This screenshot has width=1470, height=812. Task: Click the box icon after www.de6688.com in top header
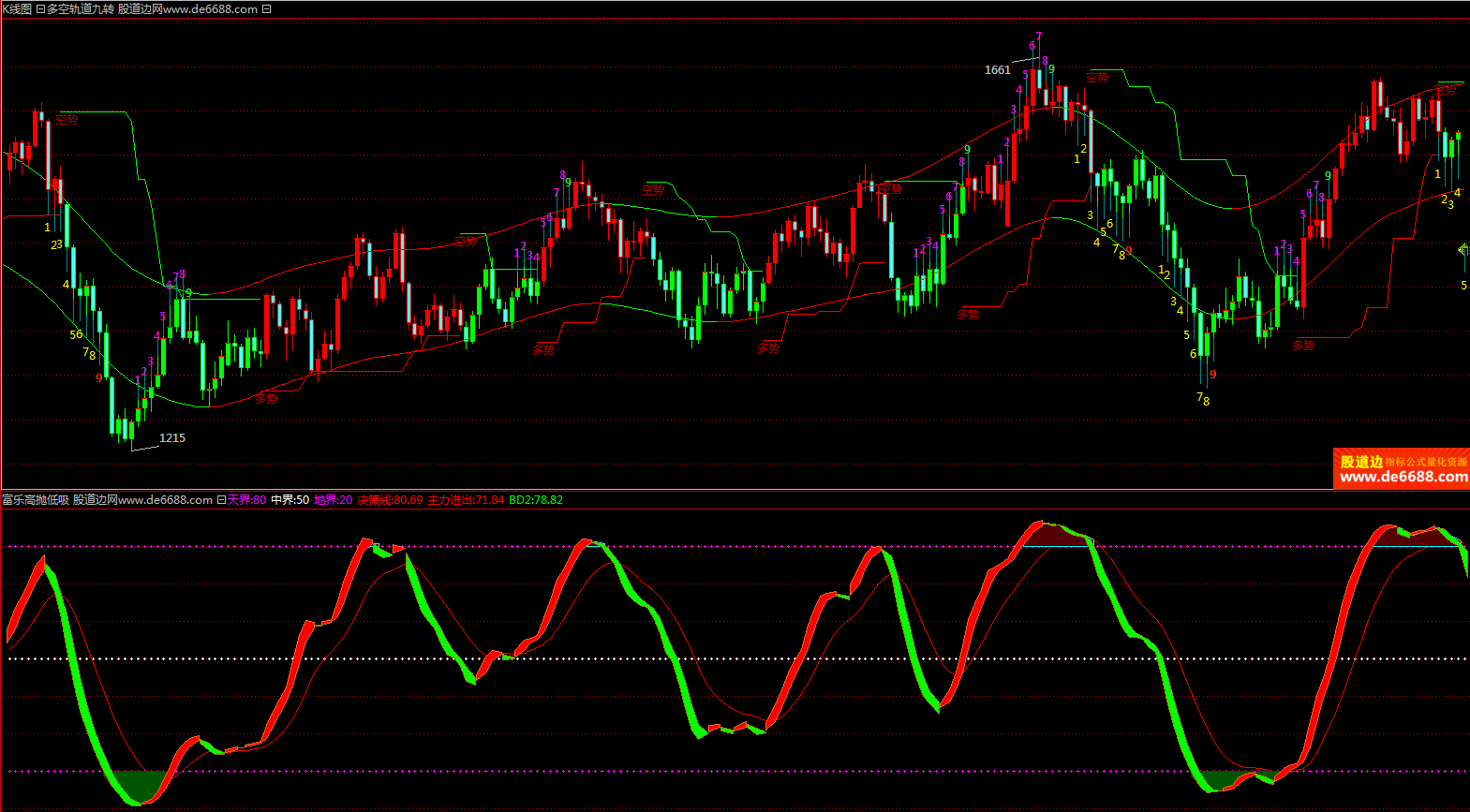[x=267, y=9]
